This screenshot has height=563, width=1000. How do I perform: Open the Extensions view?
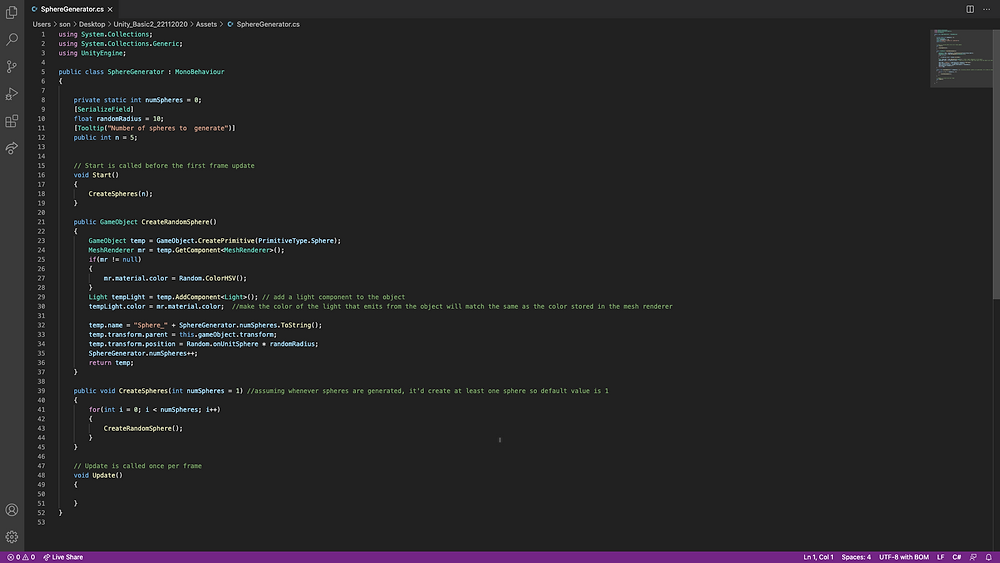coord(11,121)
